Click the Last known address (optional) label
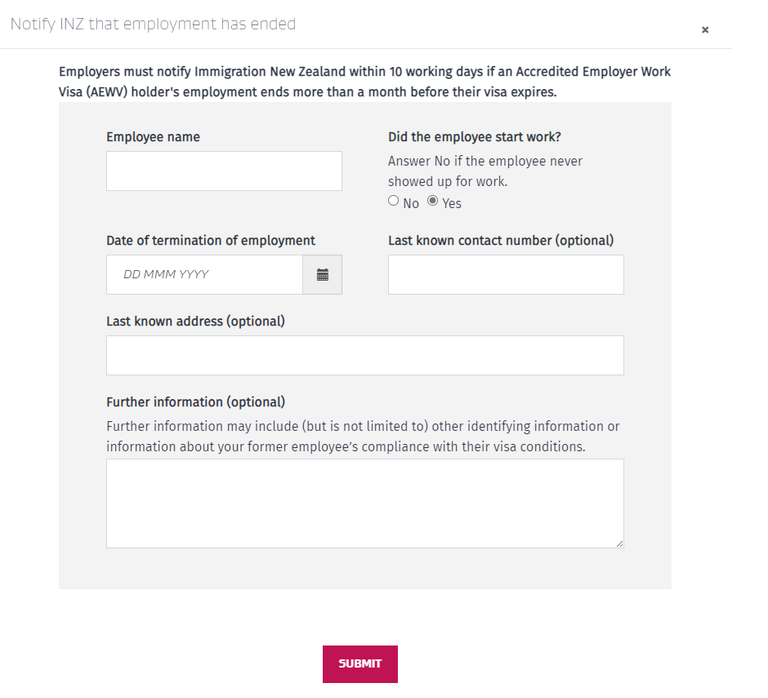 195,321
